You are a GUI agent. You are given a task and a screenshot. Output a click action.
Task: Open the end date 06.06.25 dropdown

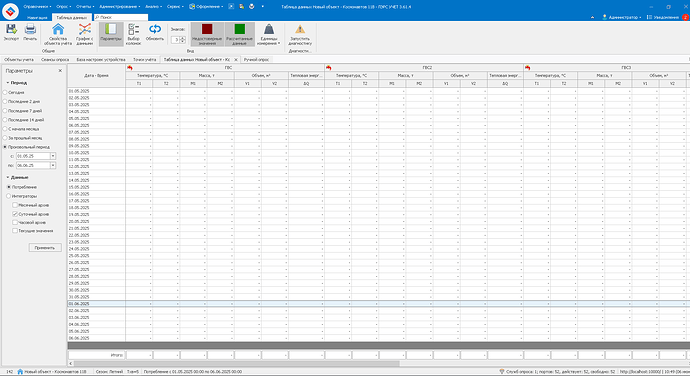tap(53, 165)
